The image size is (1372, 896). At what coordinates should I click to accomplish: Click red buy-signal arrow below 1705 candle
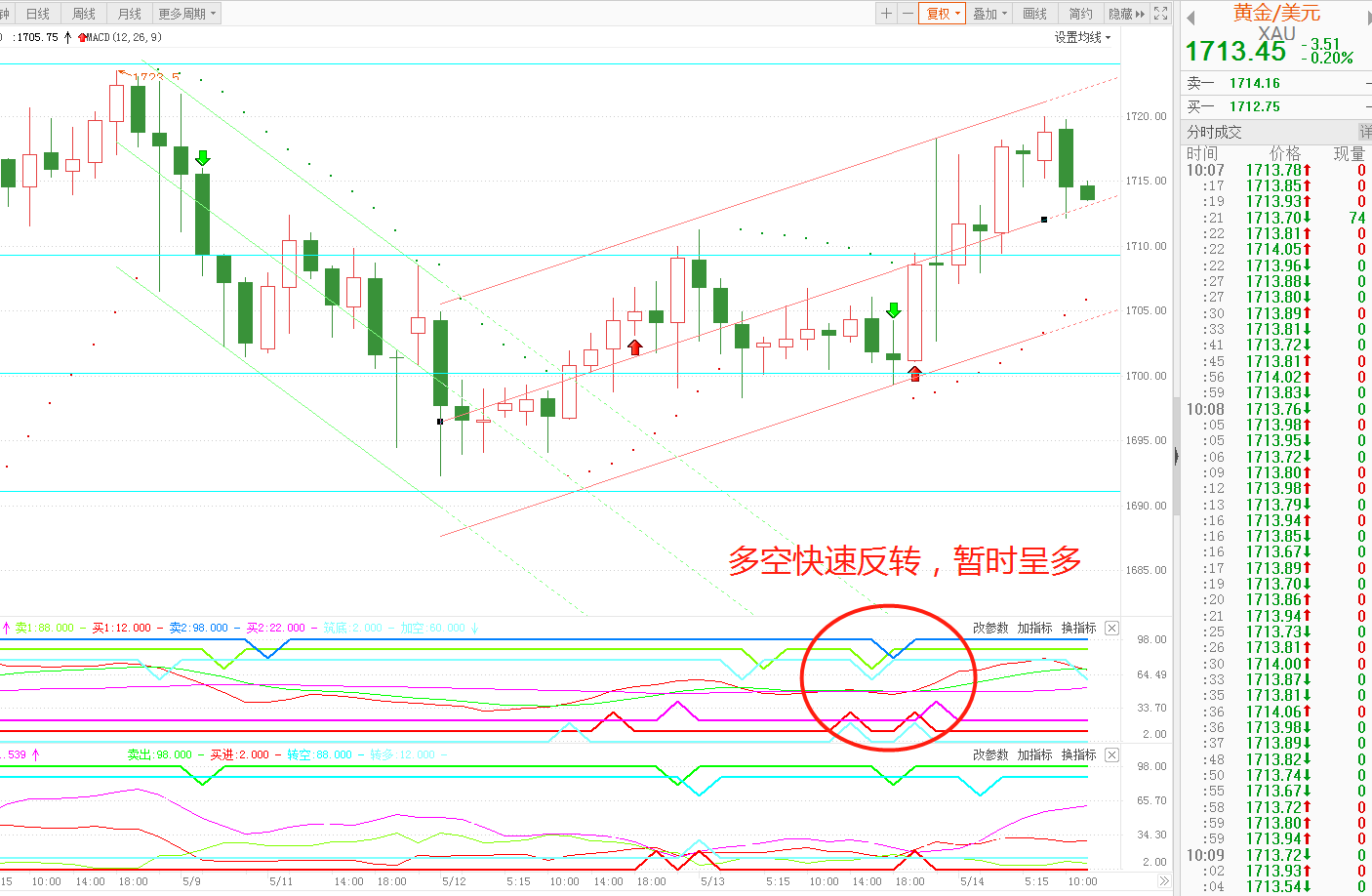pos(635,346)
